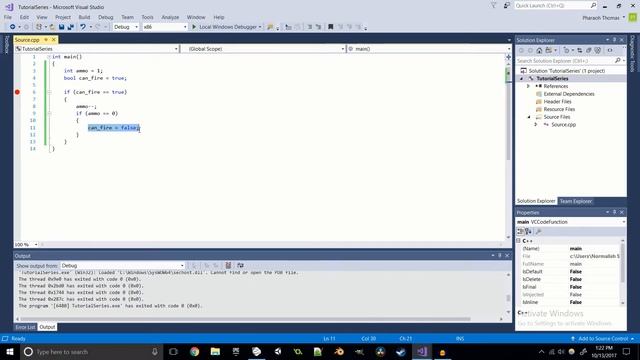Click the Save All icon
The width and height of the screenshot is (640, 360).
click(x=71, y=27)
